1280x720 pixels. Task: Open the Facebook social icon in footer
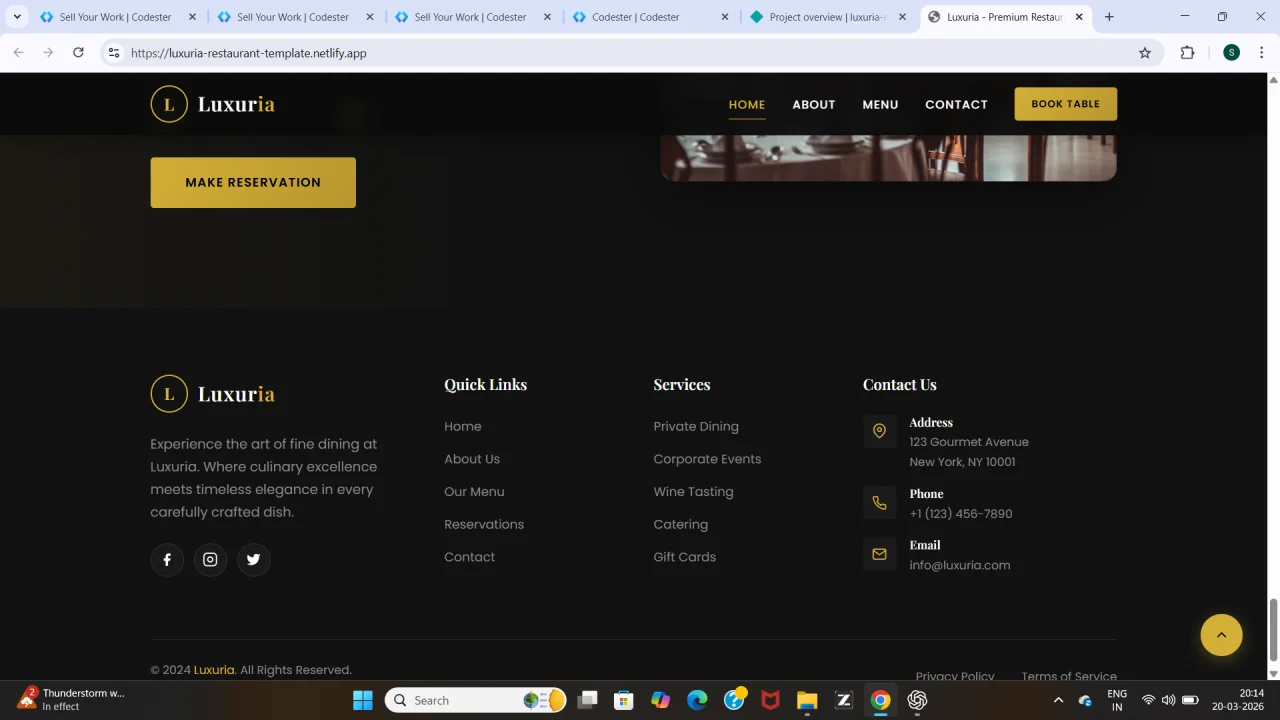167,560
